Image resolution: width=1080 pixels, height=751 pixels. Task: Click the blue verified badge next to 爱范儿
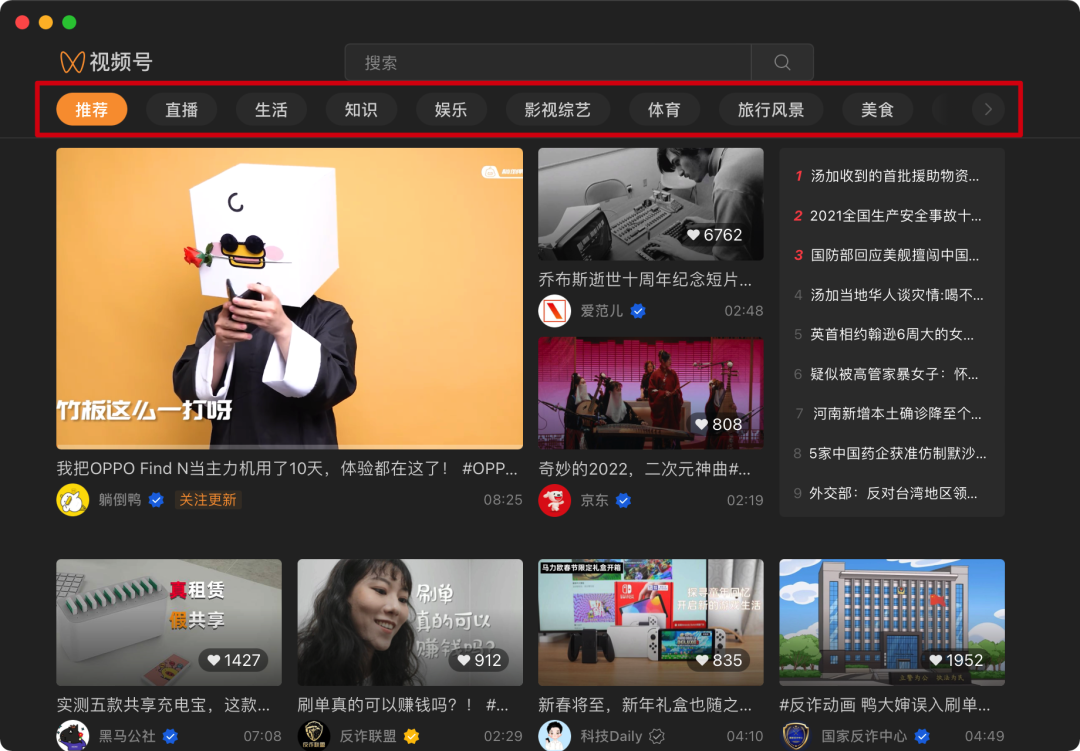click(x=636, y=310)
